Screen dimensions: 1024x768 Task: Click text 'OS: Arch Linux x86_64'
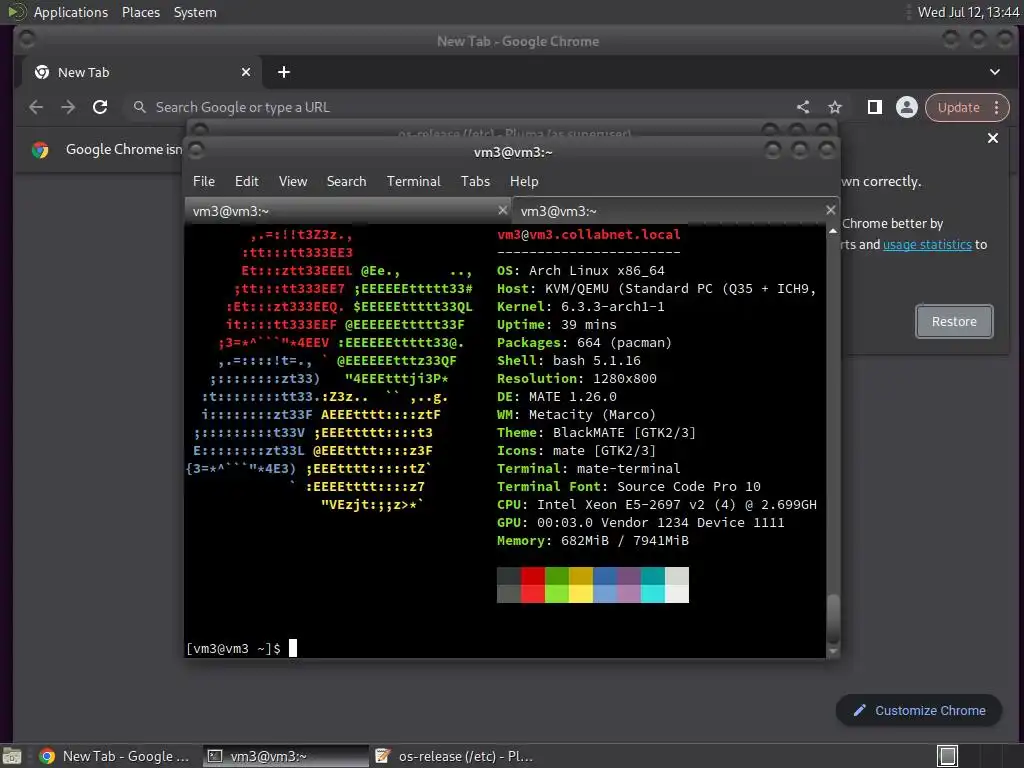(581, 270)
